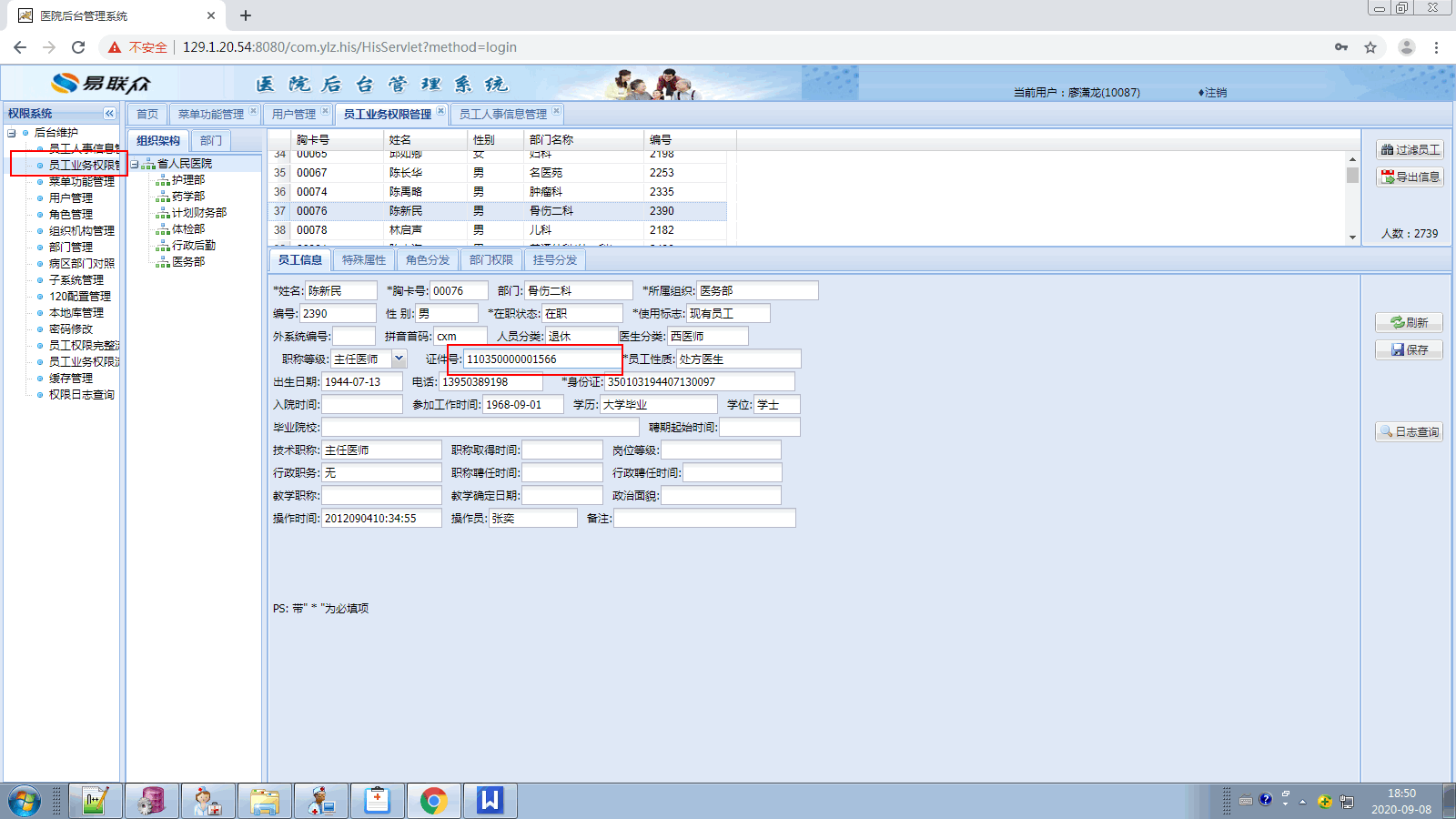Select 体检部 in organization tree
The width and height of the screenshot is (1456, 819).
point(187,229)
